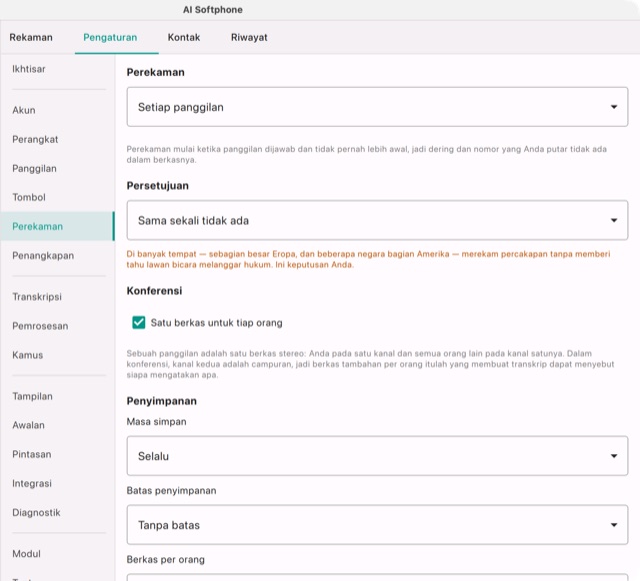Screen dimensions: 640x581
Task: Click the Konferensi section heading
Action: pyautogui.click(x=154, y=291)
